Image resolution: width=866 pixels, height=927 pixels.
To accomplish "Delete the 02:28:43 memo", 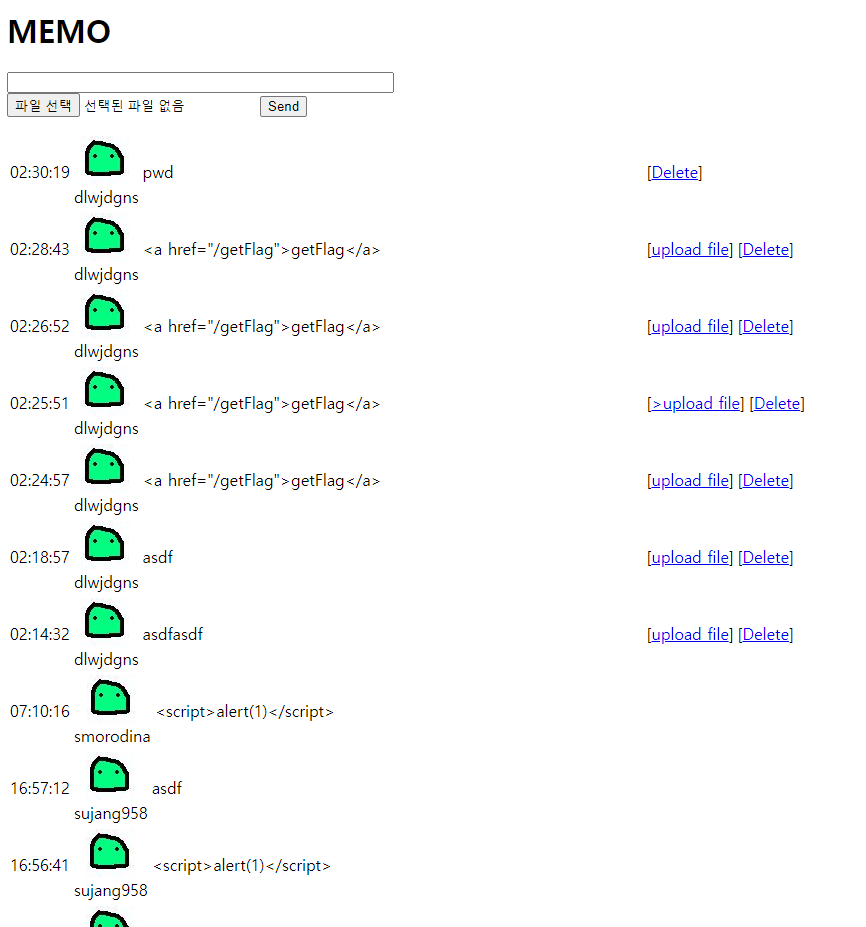I will coord(766,249).
